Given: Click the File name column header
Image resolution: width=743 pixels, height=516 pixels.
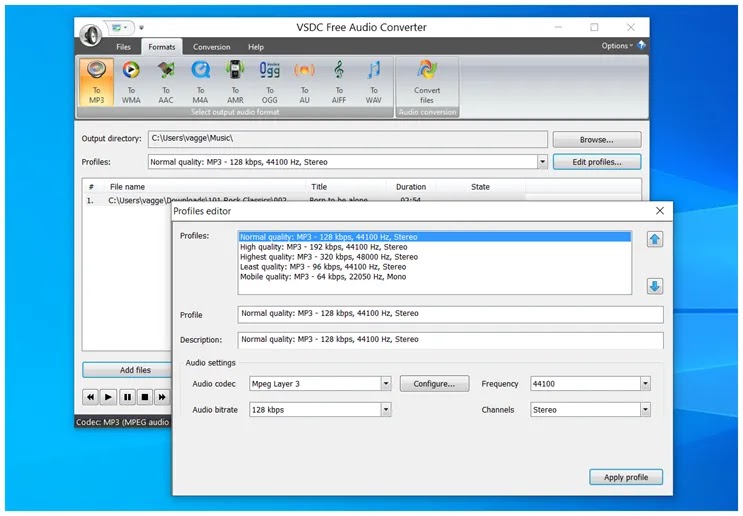Looking at the screenshot, I should coord(205,187).
